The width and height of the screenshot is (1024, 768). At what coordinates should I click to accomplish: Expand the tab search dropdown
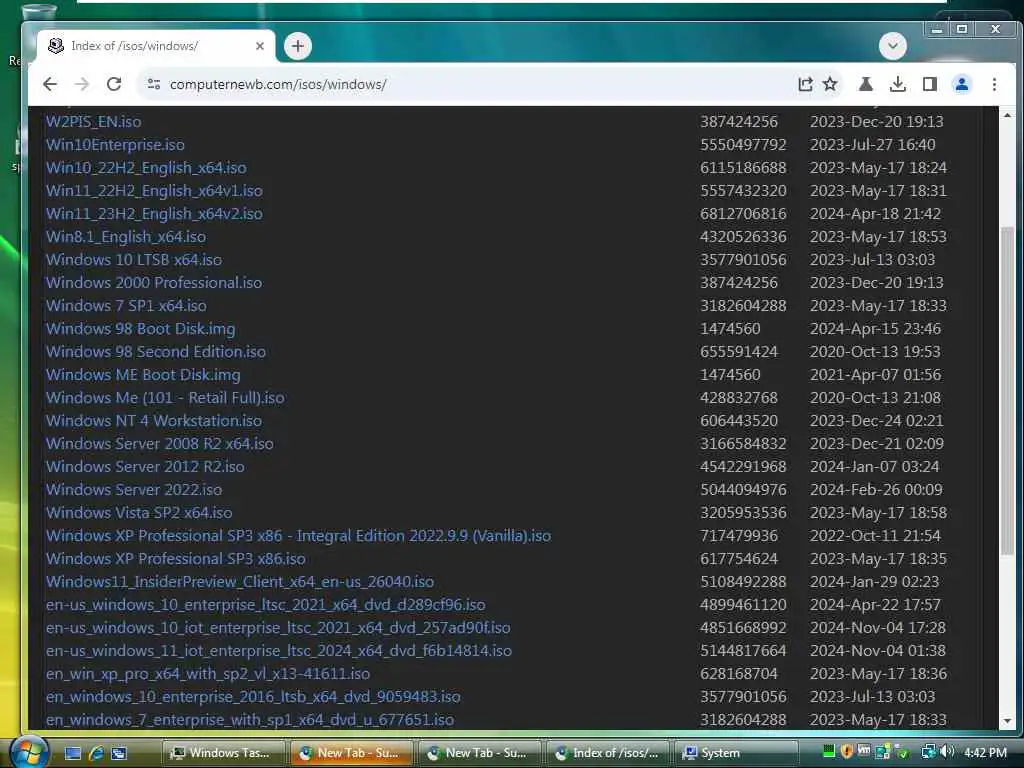893,46
